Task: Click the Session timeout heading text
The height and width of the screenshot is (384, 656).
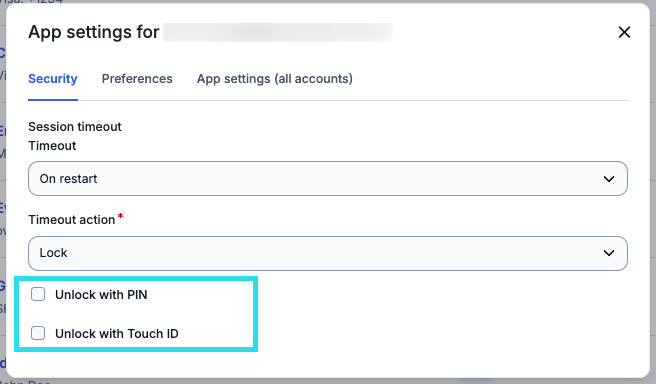Action: pos(75,127)
